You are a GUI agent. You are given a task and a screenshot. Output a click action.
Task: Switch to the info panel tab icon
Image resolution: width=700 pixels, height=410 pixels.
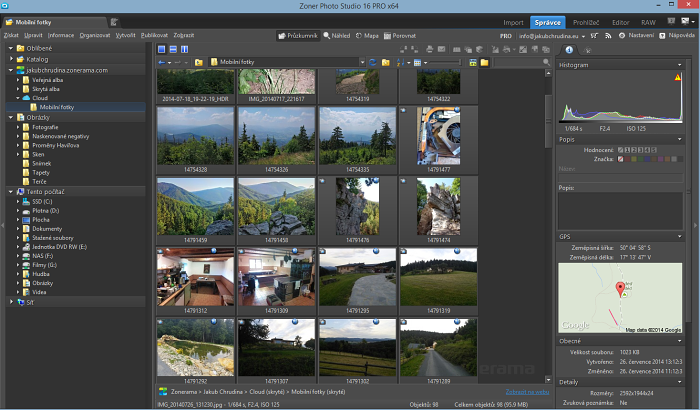pos(569,50)
